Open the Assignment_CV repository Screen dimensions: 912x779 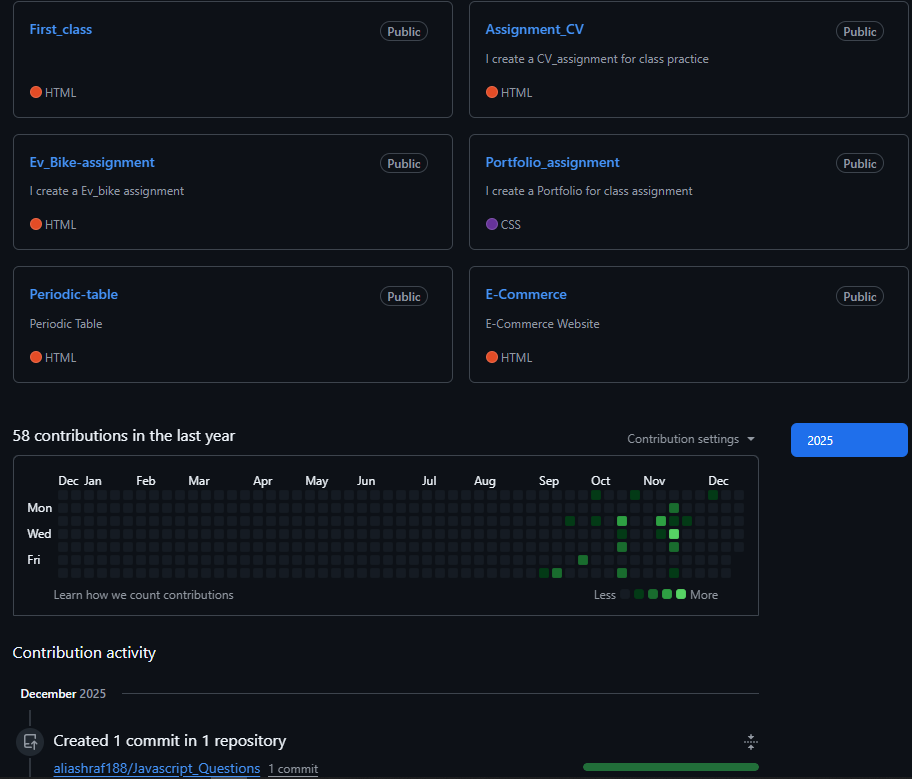(x=534, y=29)
